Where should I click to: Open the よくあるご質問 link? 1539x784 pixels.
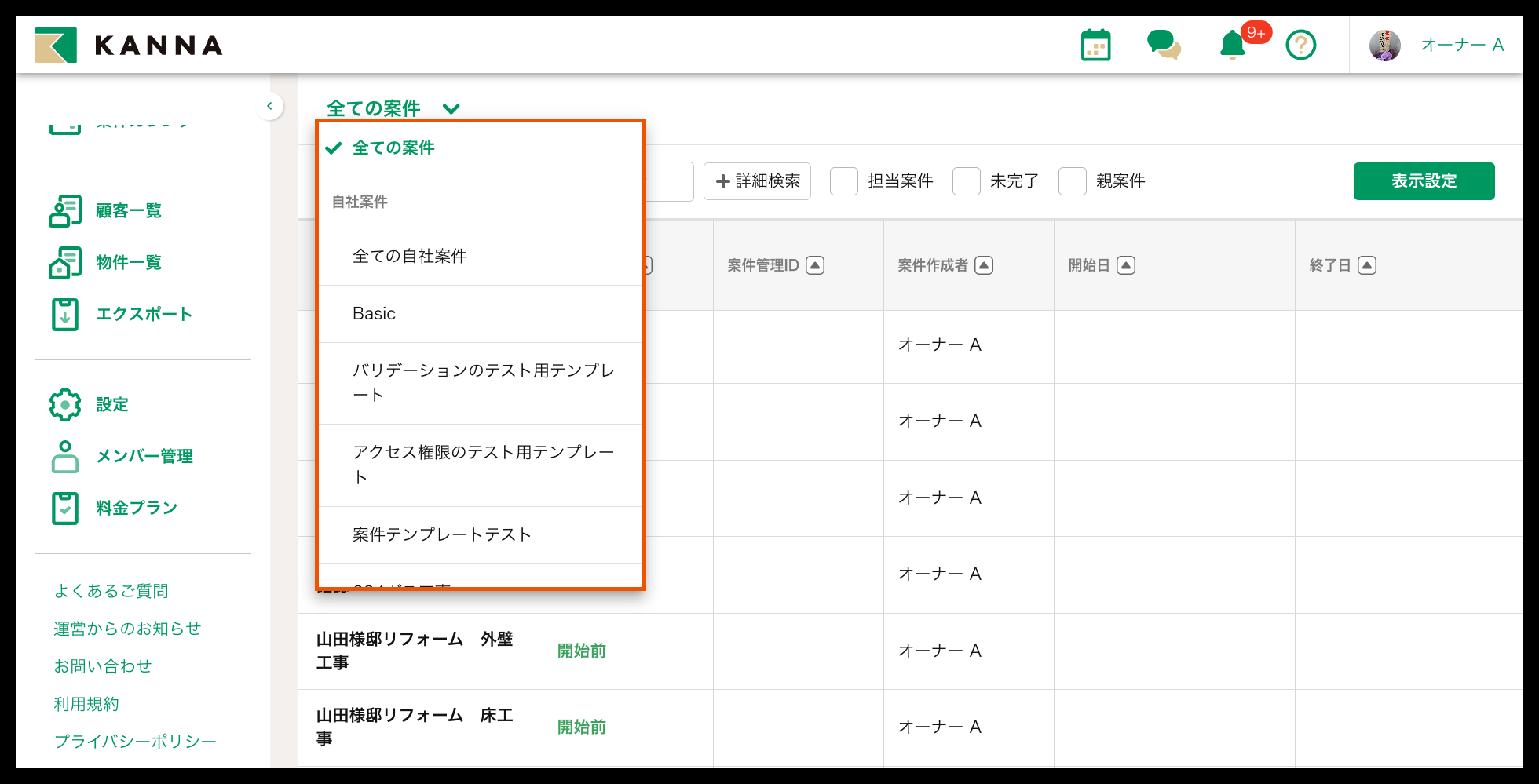111,591
